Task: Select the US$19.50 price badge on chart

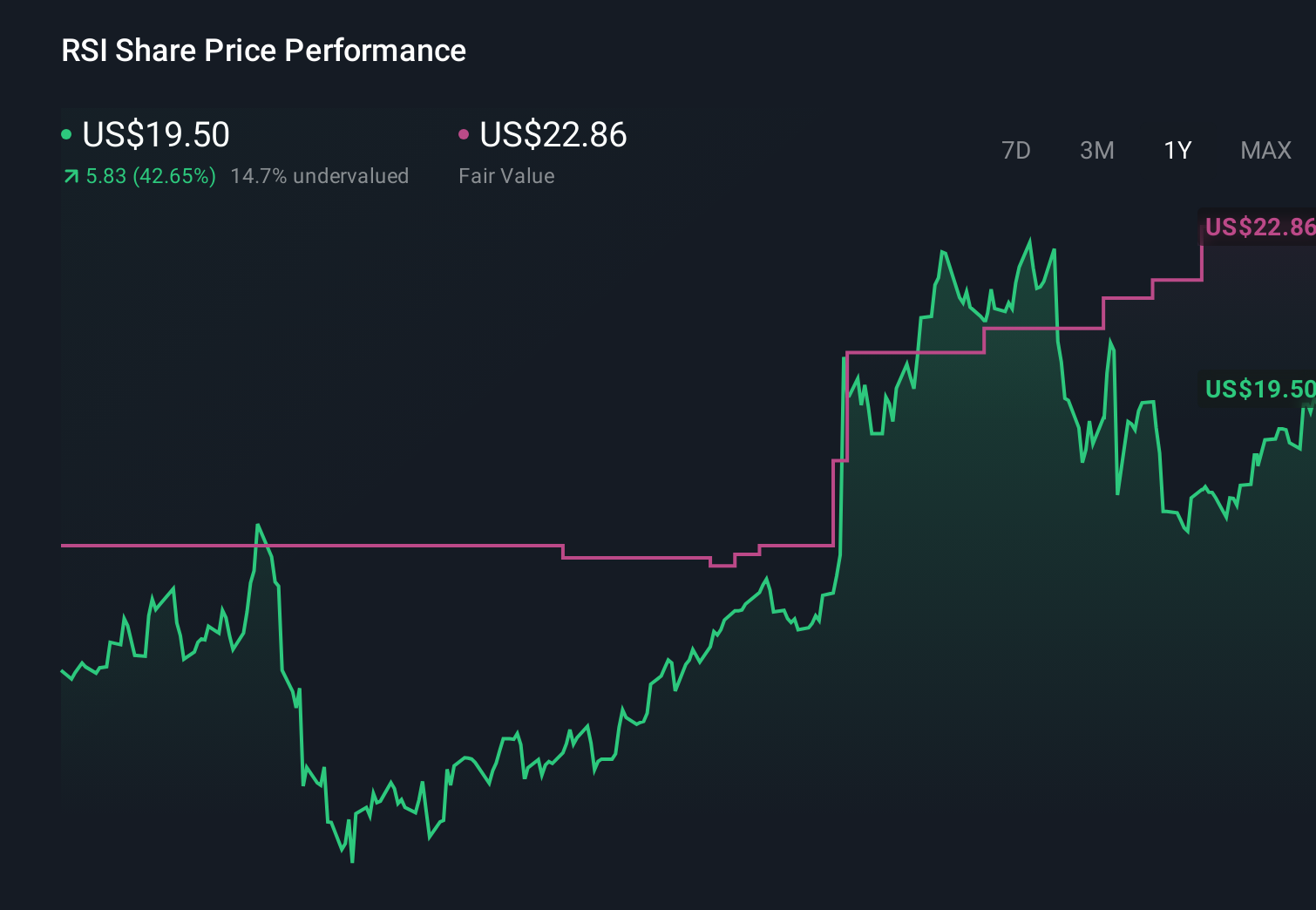Action: click(x=1258, y=390)
